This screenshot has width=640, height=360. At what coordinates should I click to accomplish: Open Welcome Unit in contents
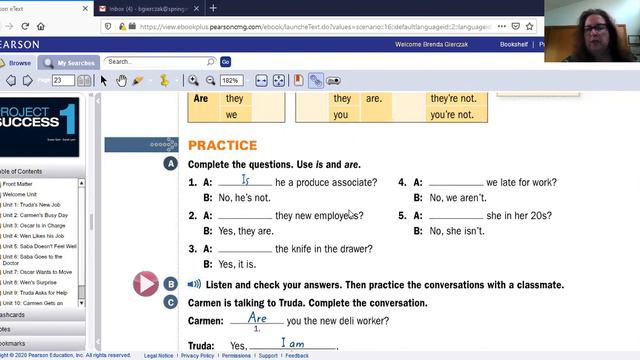click(20, 194)
